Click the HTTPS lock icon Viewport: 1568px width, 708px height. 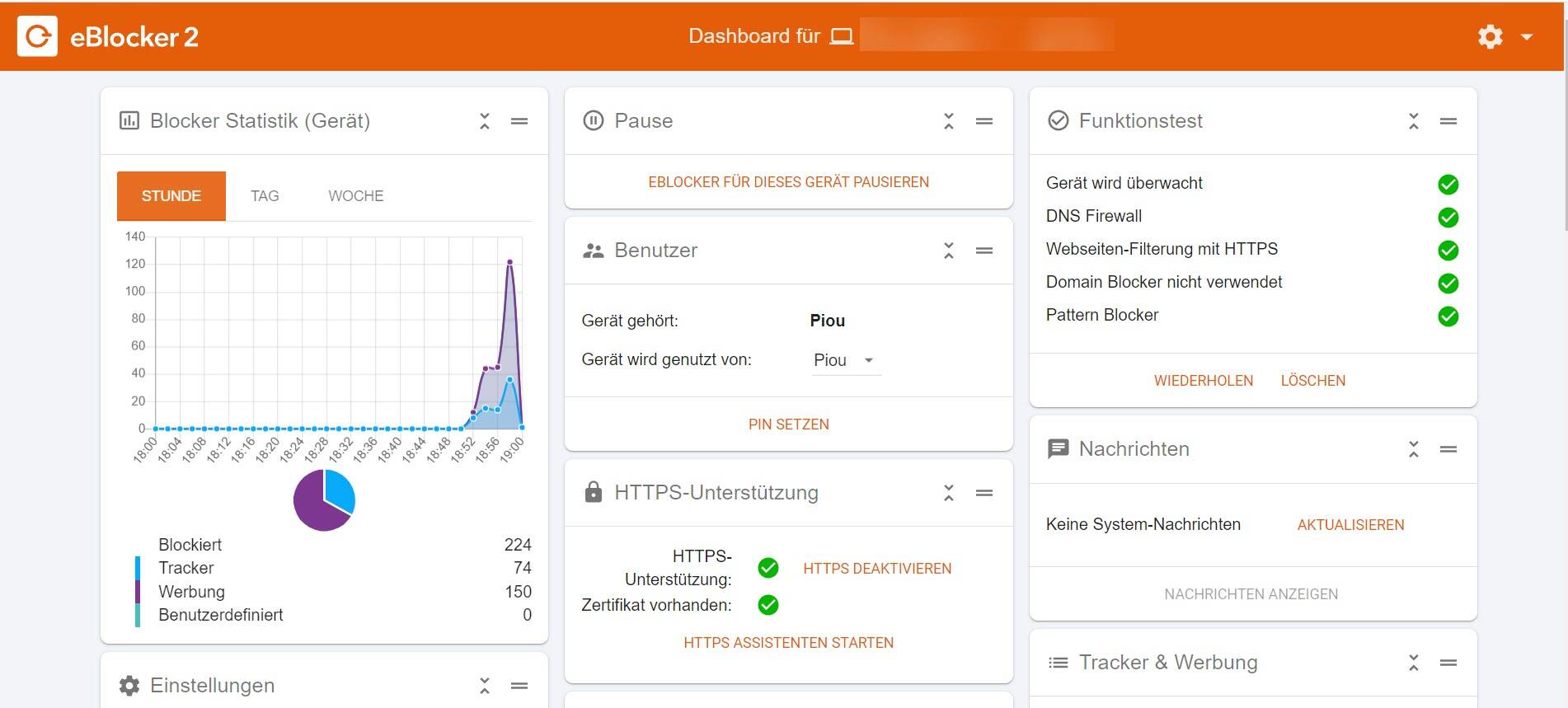(594, 492)
